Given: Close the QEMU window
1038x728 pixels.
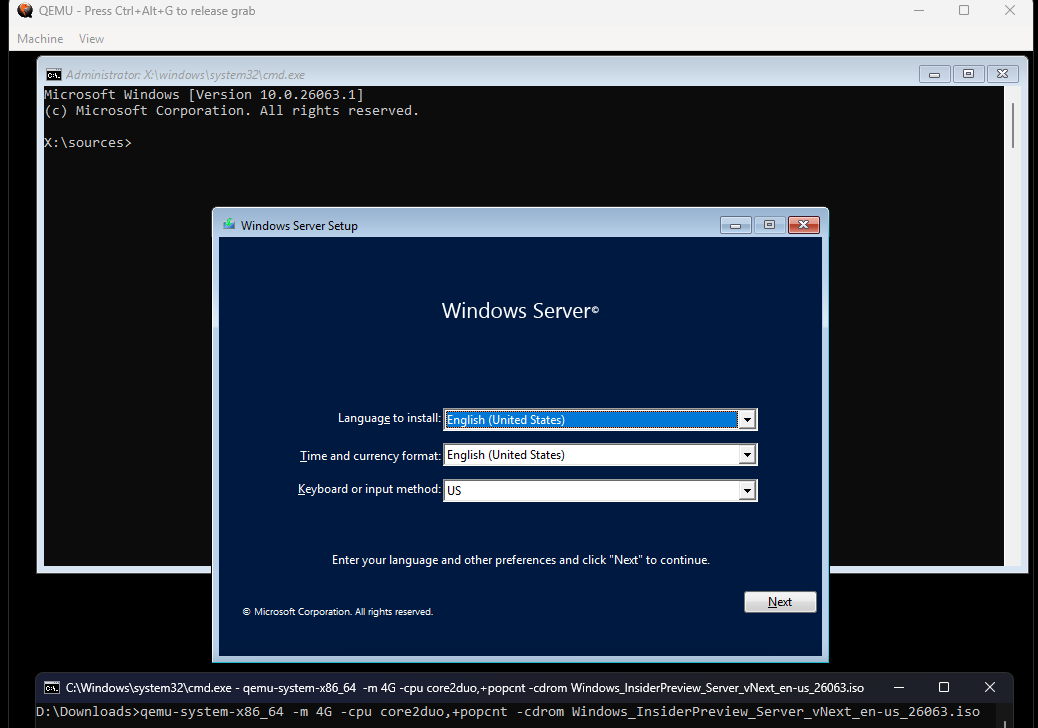Looking at the screenshot, I should coord(1010,11).
